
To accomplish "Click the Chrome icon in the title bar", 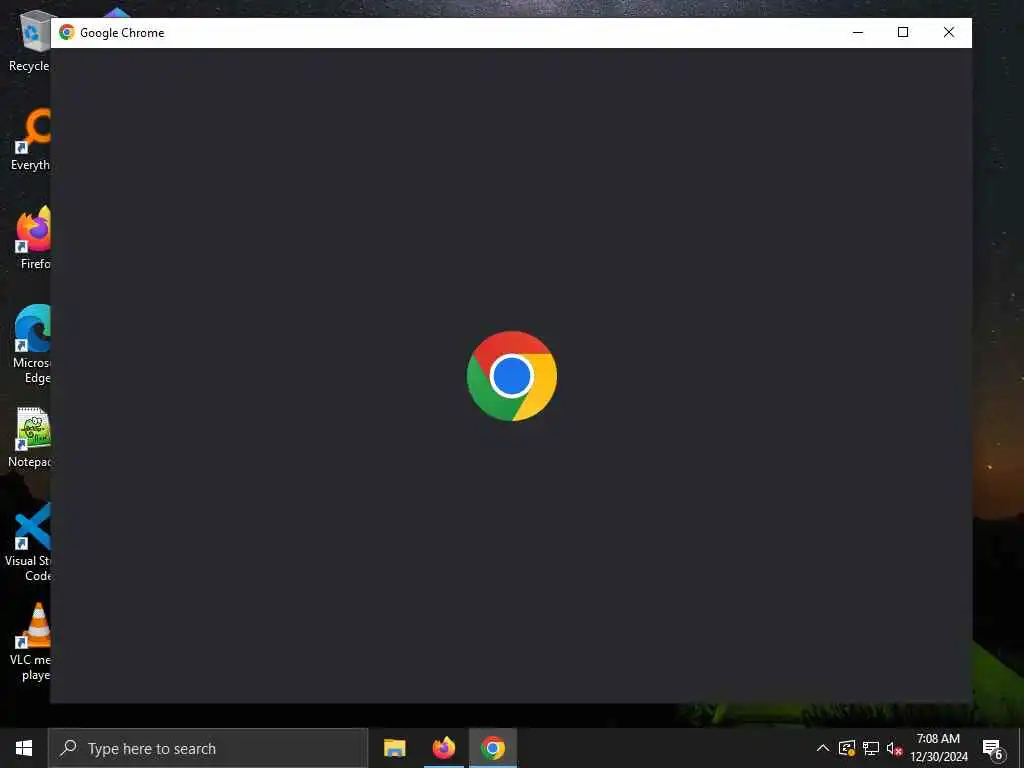I will [x=67, y=33].
